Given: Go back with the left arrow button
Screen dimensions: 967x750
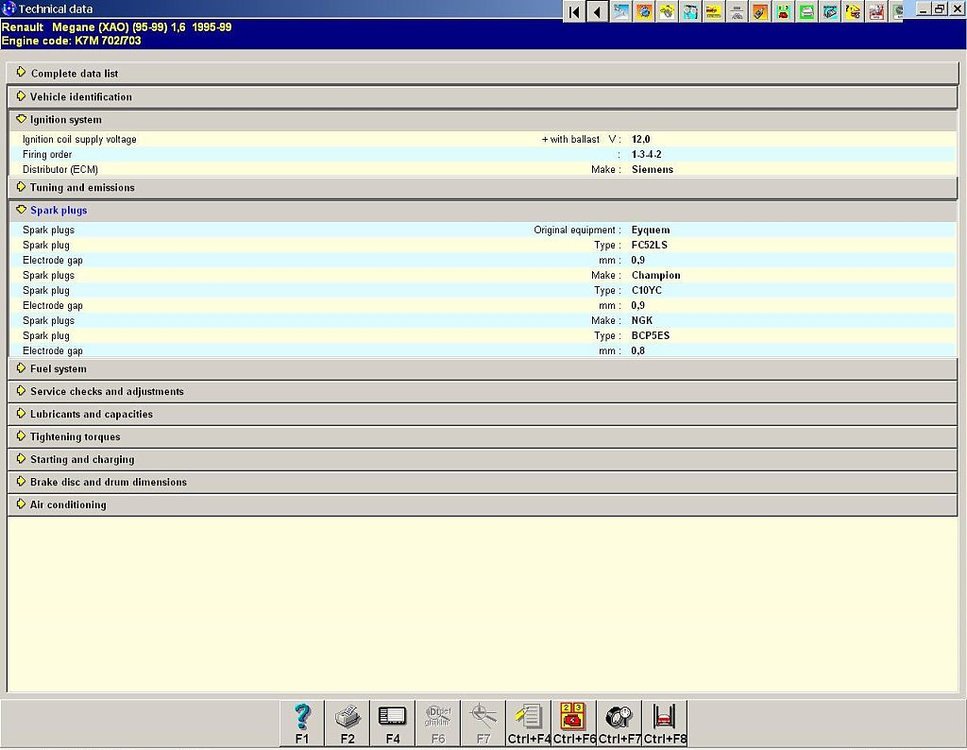Looking at the screenshot, I should (x=597, y=11).
